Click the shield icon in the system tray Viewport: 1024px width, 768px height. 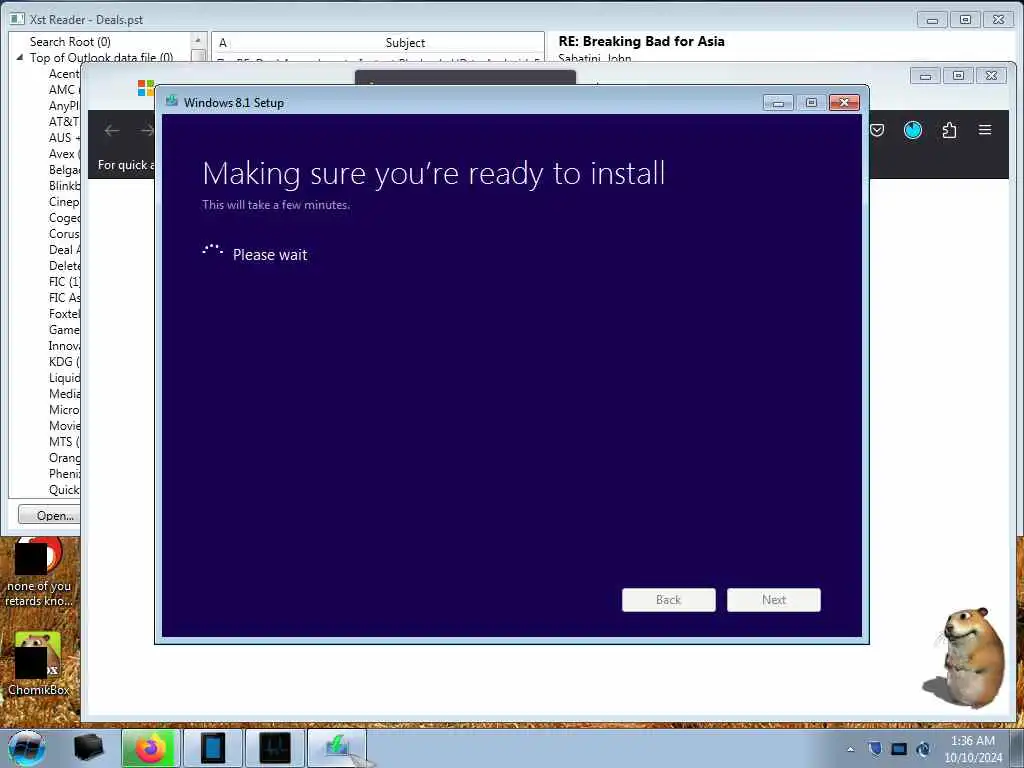pyautogui.click(x=875, y=748)
